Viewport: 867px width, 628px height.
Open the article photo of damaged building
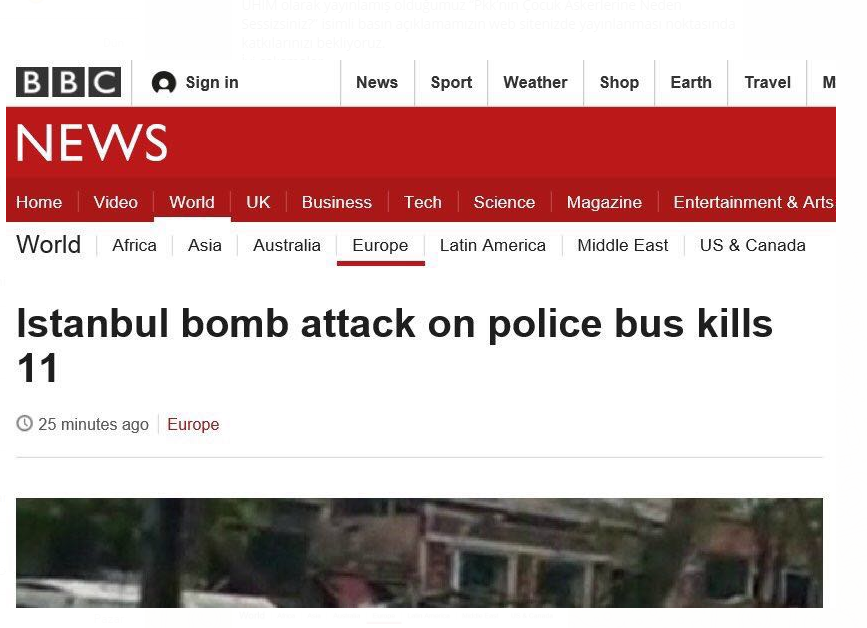tap(419, 553)
